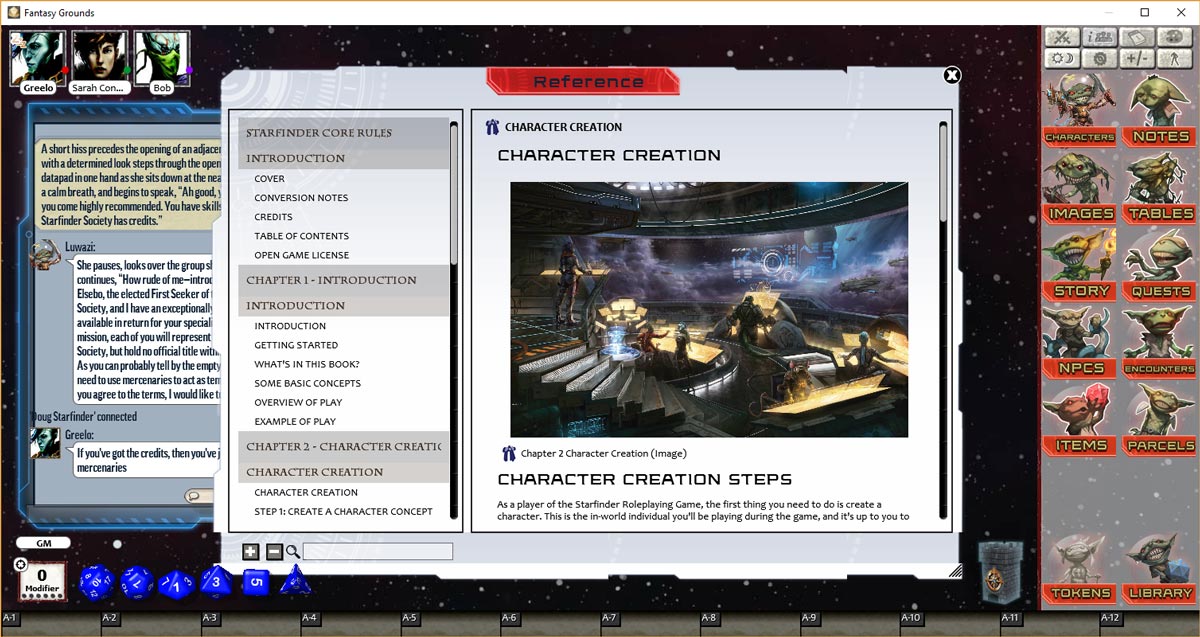Open the Library sidebar section
Image resolution: width=1200 pixels, height=637 pixels.
coord(1158,567)
